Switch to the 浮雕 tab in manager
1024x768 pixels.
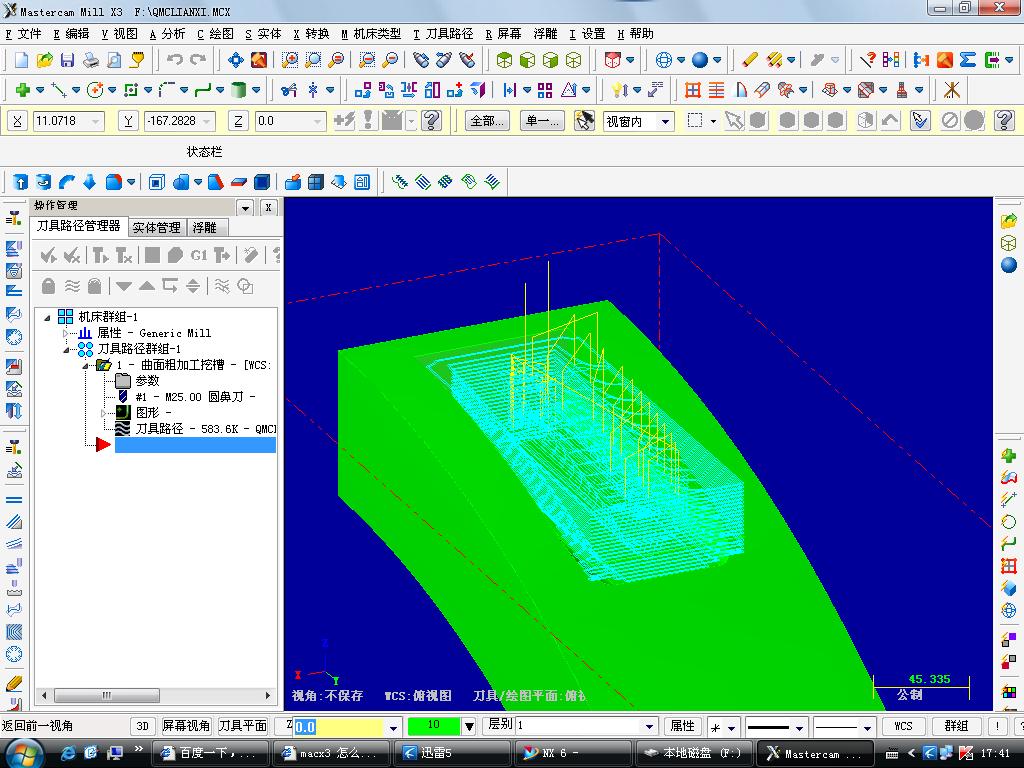coord(204,227)
